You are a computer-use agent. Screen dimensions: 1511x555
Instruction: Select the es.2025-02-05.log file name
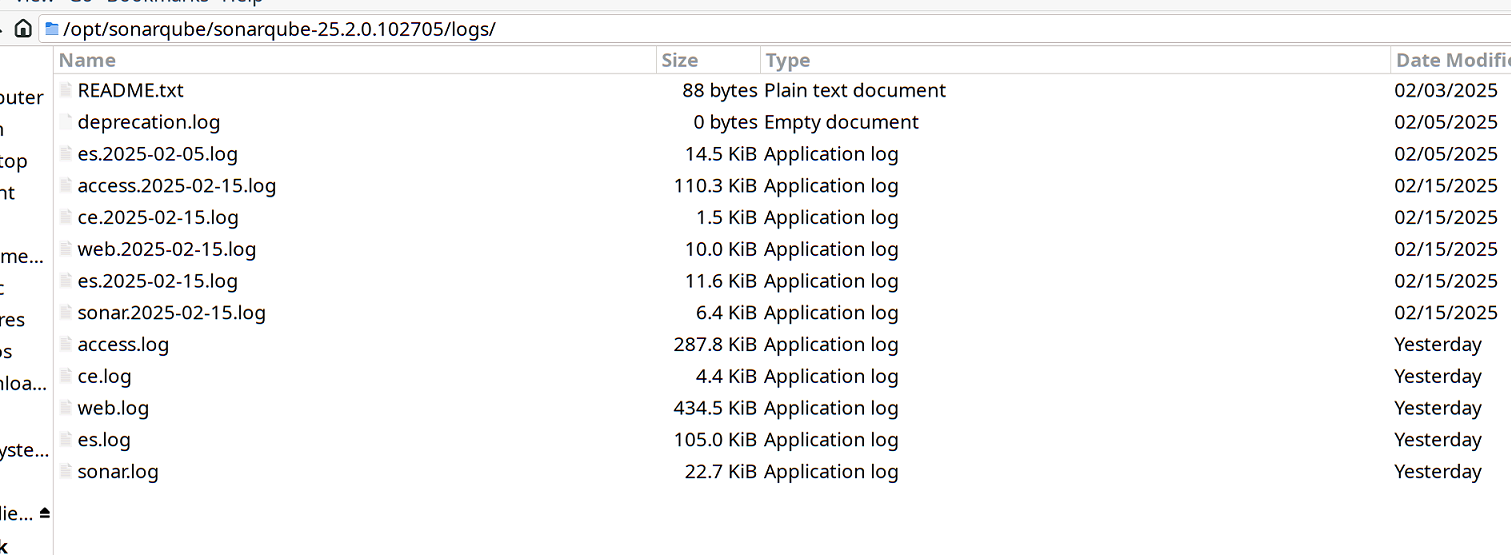[x=158, y=154]
